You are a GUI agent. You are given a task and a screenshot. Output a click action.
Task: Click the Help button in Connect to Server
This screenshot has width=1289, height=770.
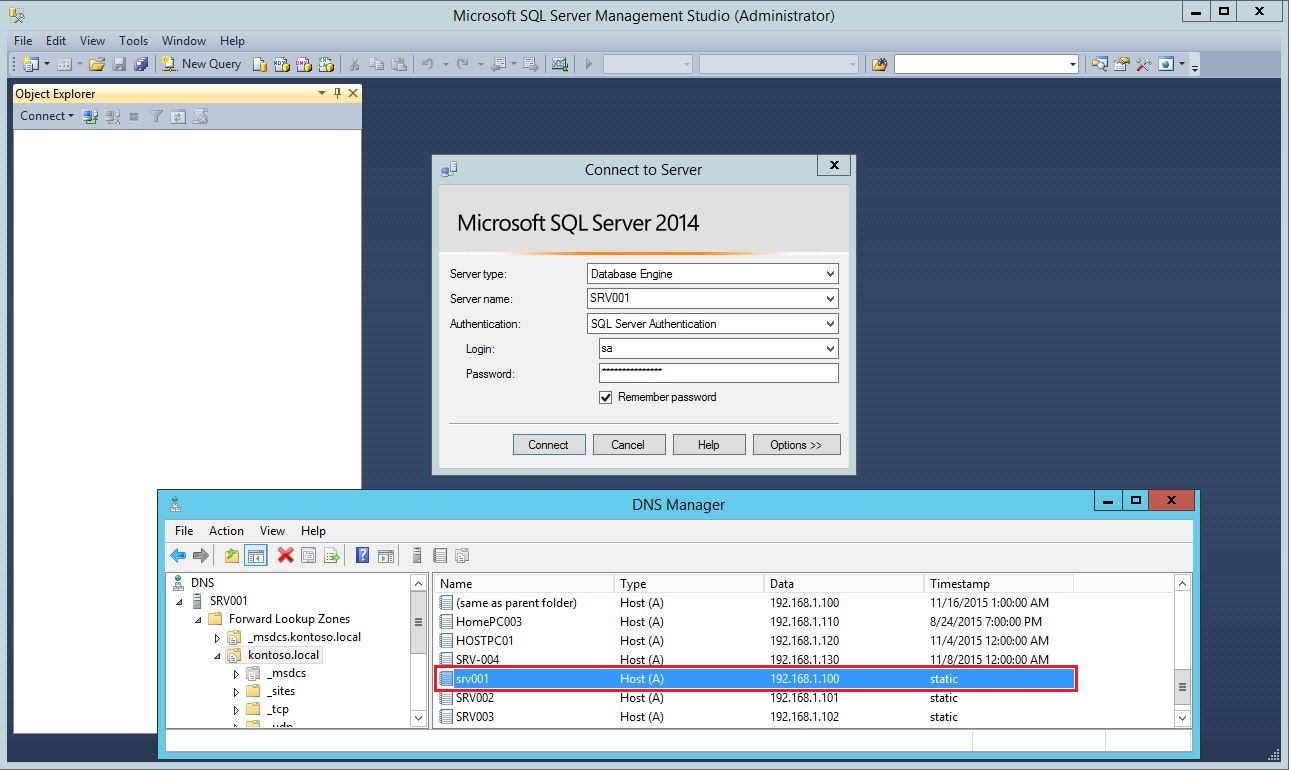pos(709,445)
